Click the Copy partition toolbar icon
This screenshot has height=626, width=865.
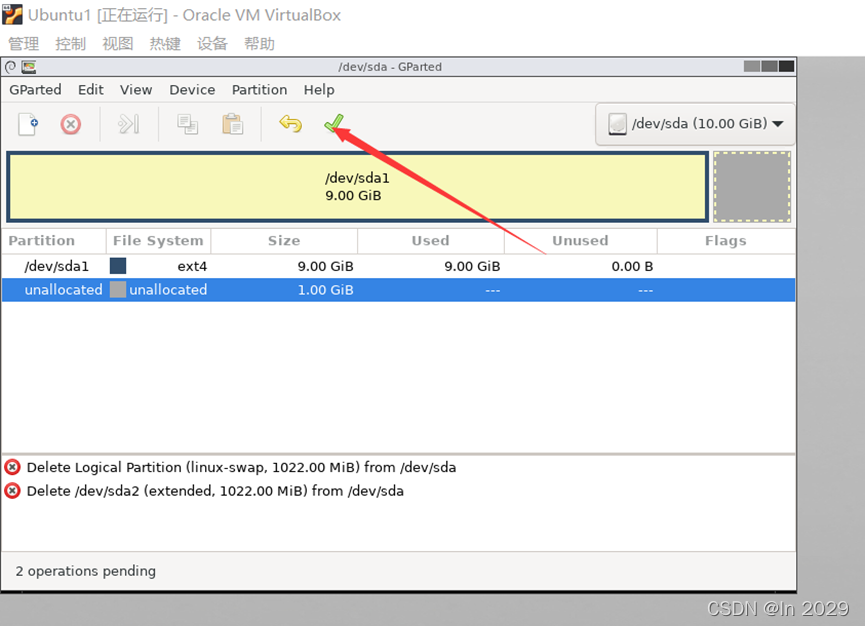coord(188,124)
